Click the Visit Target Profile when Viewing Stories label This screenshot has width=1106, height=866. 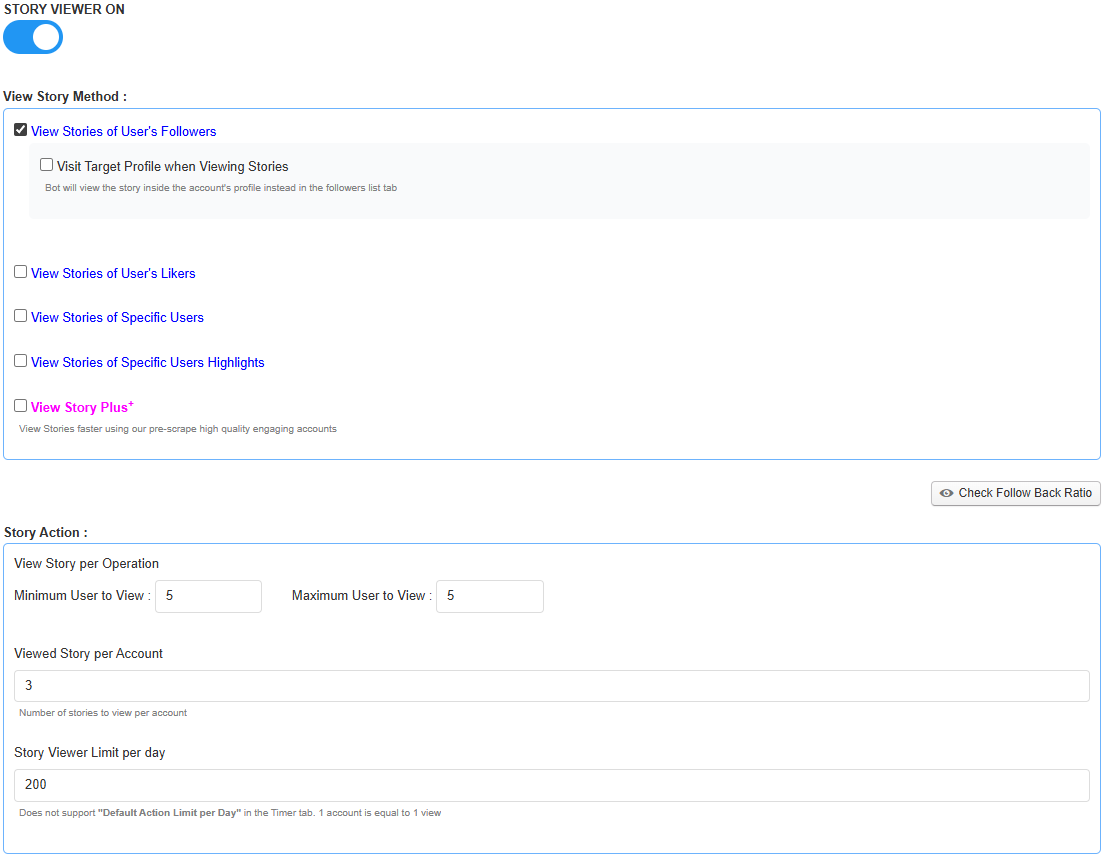172,167
